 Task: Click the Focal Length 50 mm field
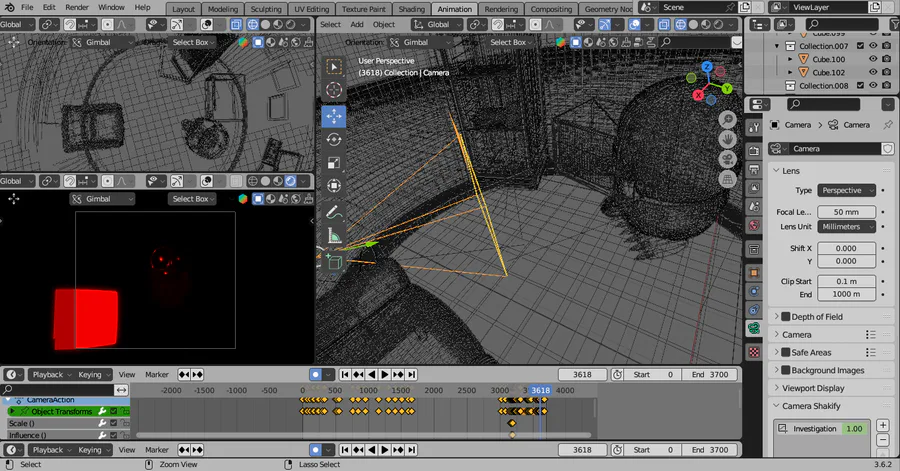point(847,212)
